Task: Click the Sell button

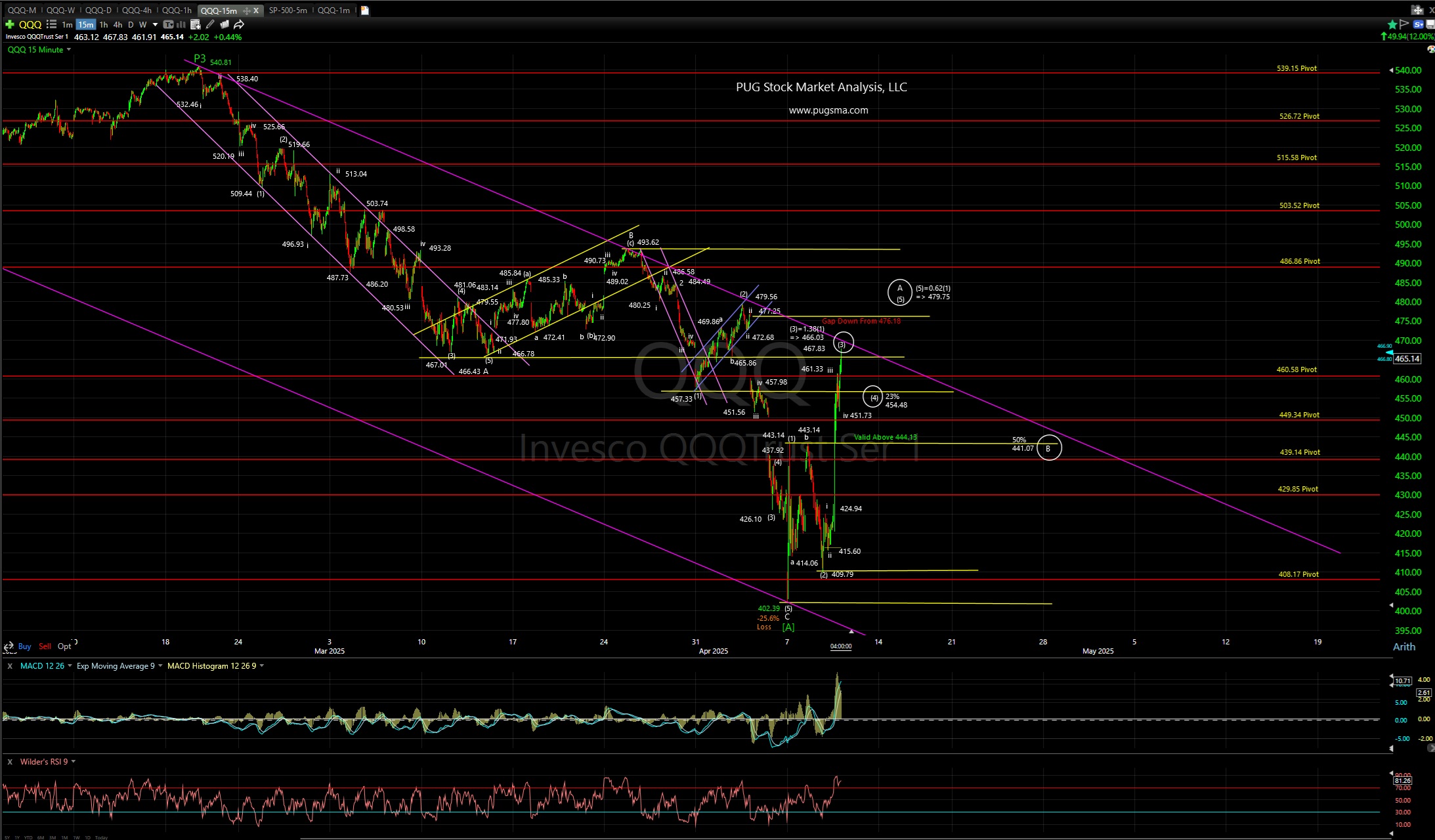Action: click(45, 646)
